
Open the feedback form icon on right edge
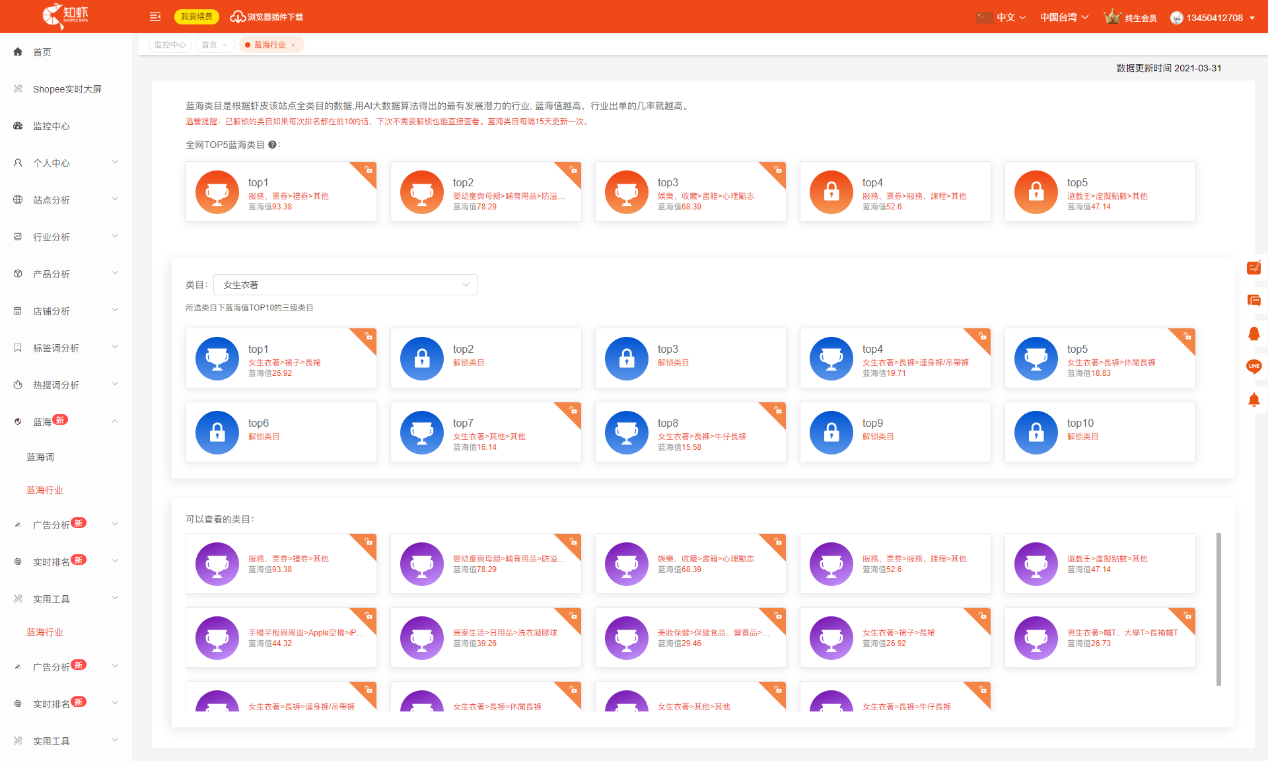[x=1254, y=267]
